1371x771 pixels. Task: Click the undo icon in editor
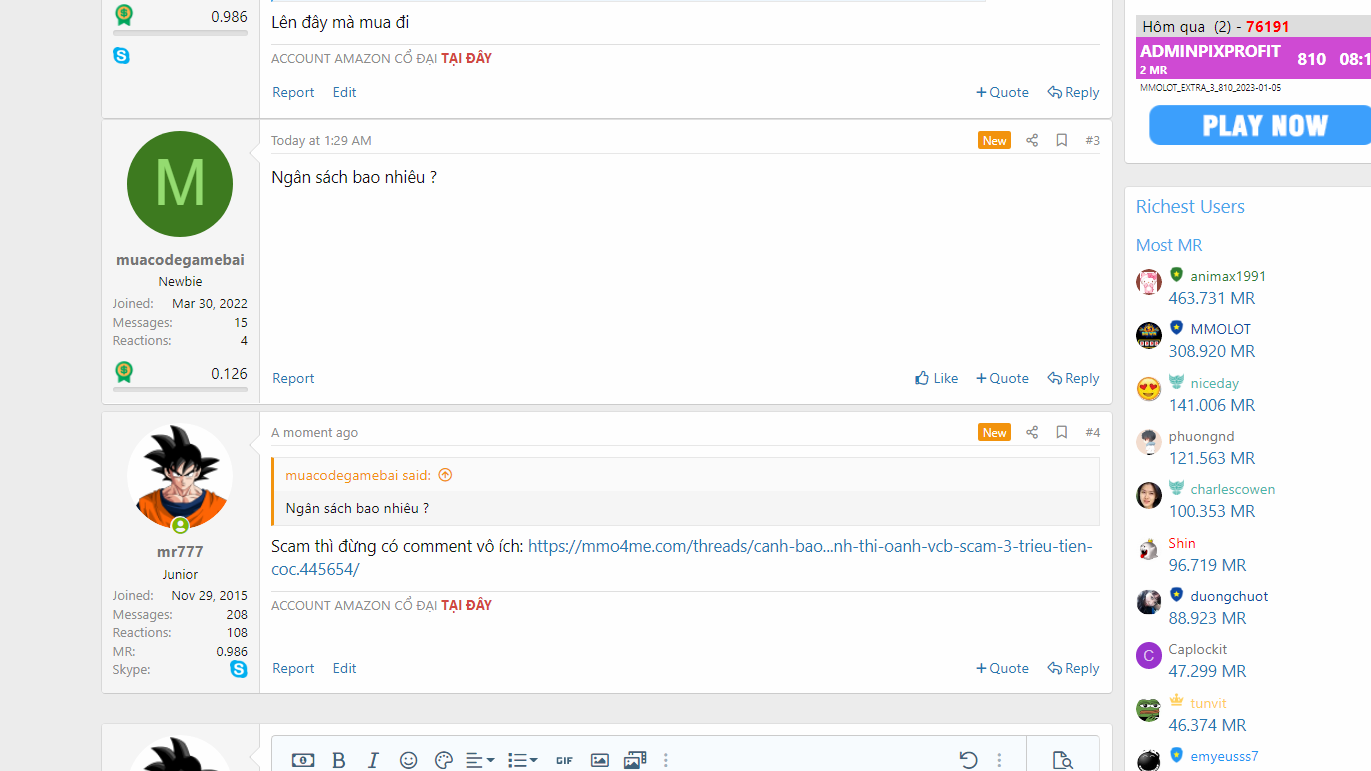pos(968,760)
